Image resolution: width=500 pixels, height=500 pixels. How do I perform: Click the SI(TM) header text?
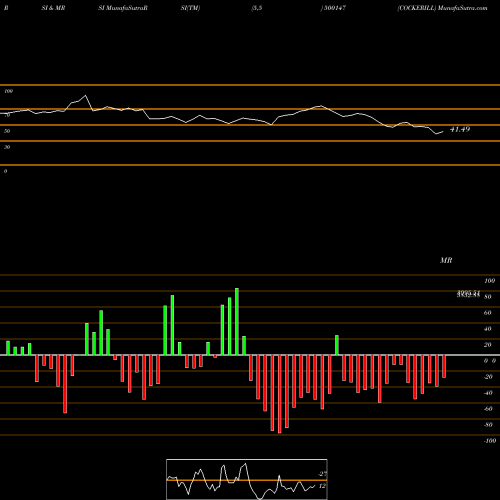(190, 8)
